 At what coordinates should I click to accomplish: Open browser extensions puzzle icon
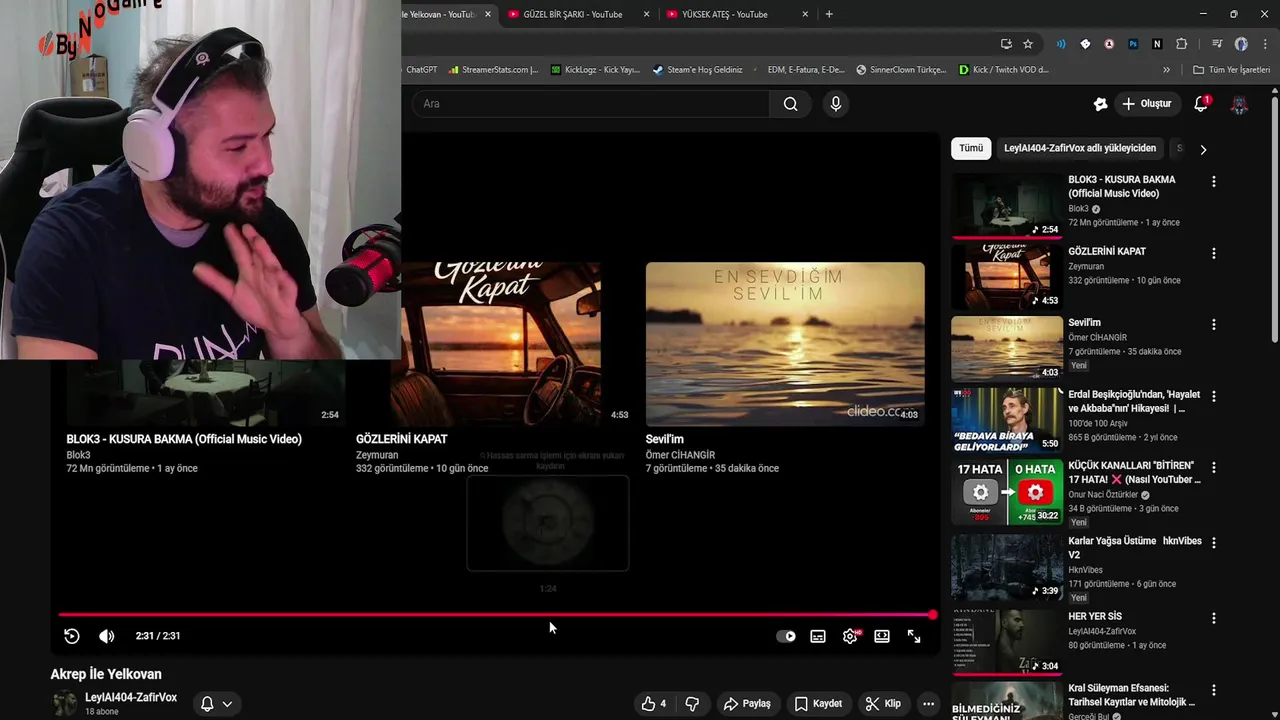1182,44
